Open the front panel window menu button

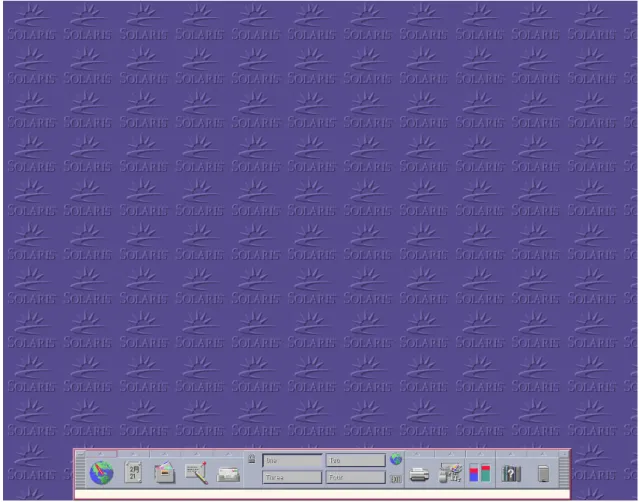point(80,454)
